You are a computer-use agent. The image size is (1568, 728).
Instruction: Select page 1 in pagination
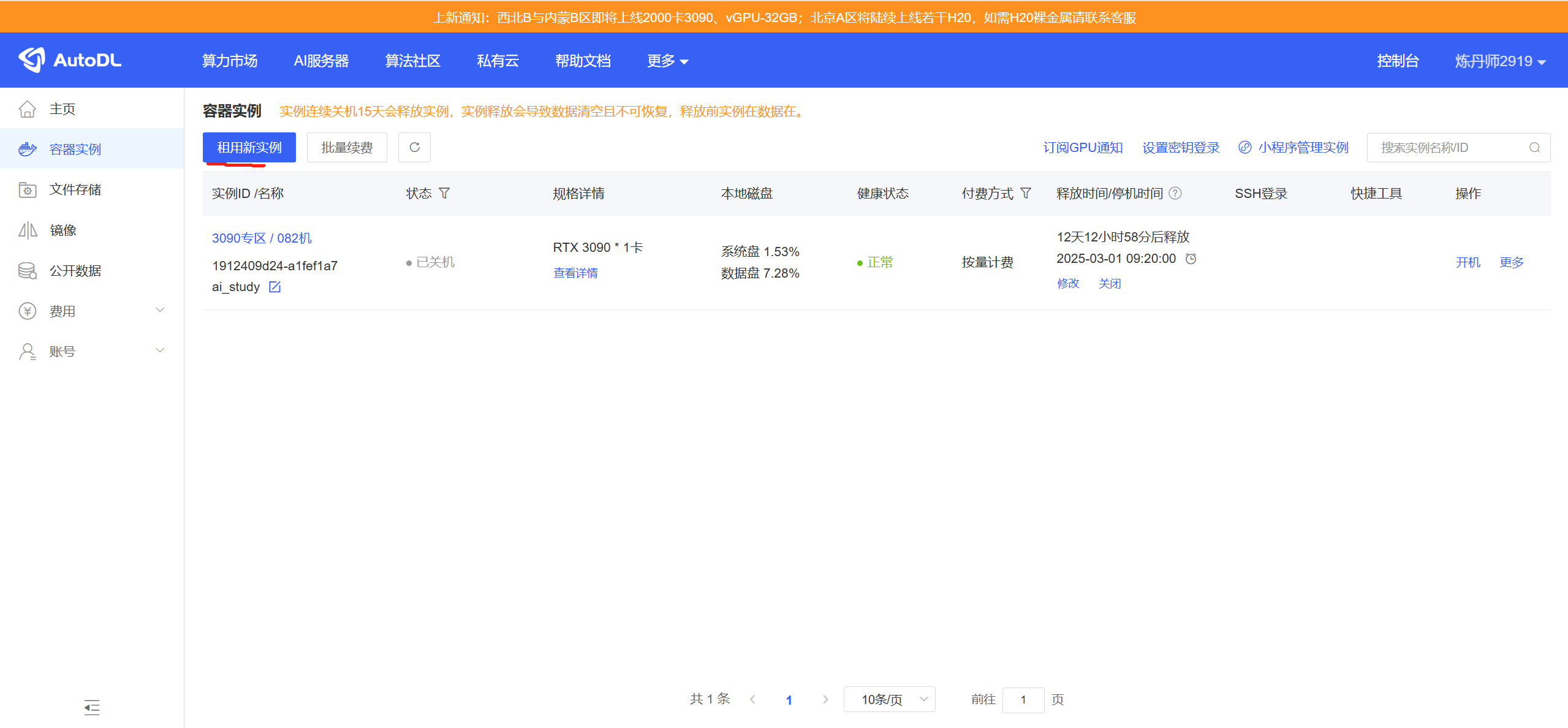coord(789,700)
